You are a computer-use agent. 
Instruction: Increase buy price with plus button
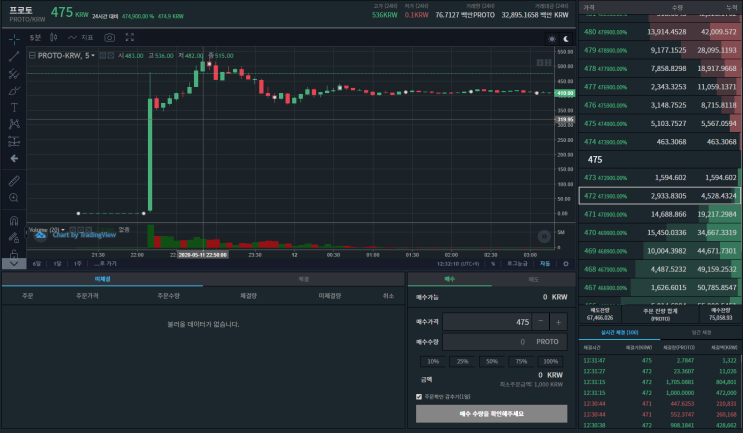click(x=558, y=322)
